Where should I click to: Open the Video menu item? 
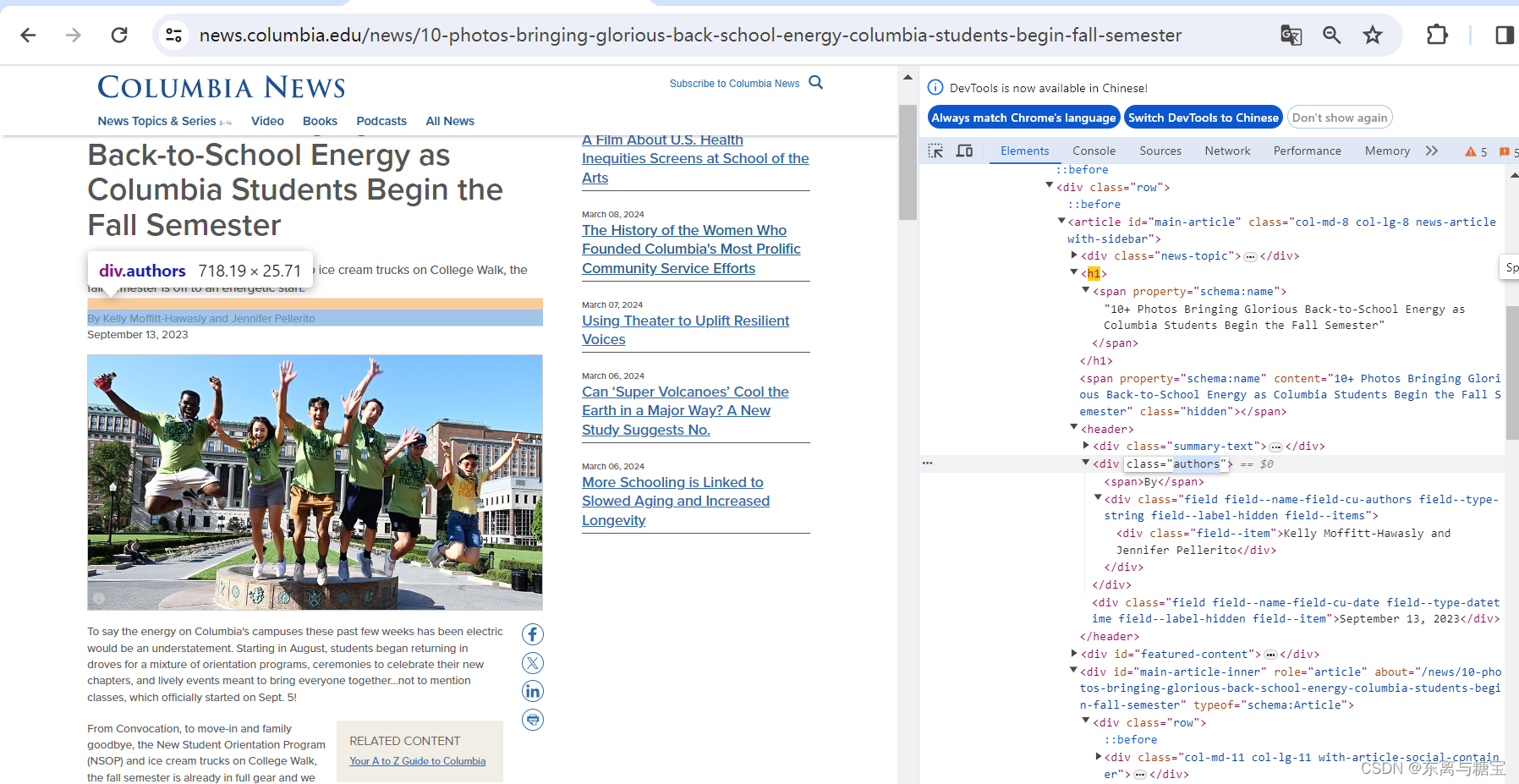pyautogui.click(x=267, y=121)
